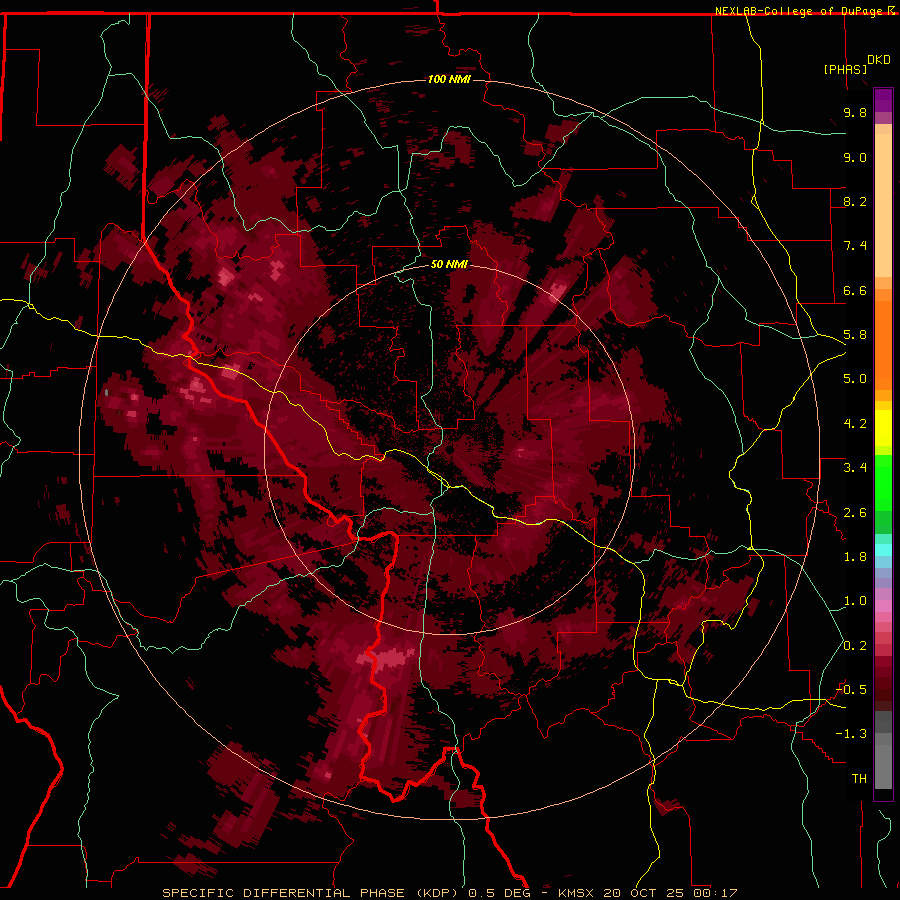The width and height of the screenshot is (900, 900).
Task: Click the 100 NMI range ring label
Action: pyautogui.click(x=449, y=79)
